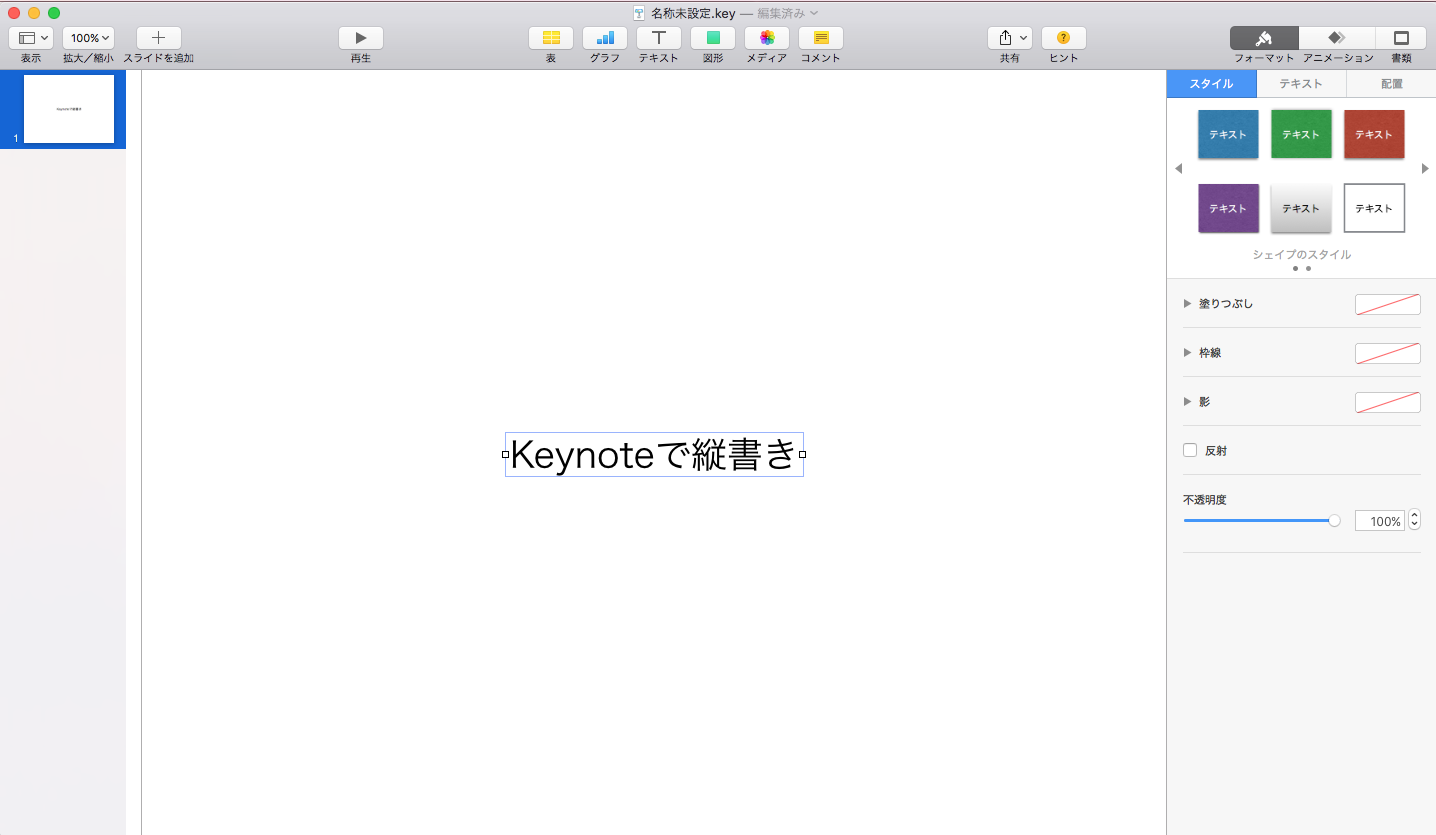Open the 影 shadow preview well
This screenshot has height=835, width=1436.
[1388, 402]
